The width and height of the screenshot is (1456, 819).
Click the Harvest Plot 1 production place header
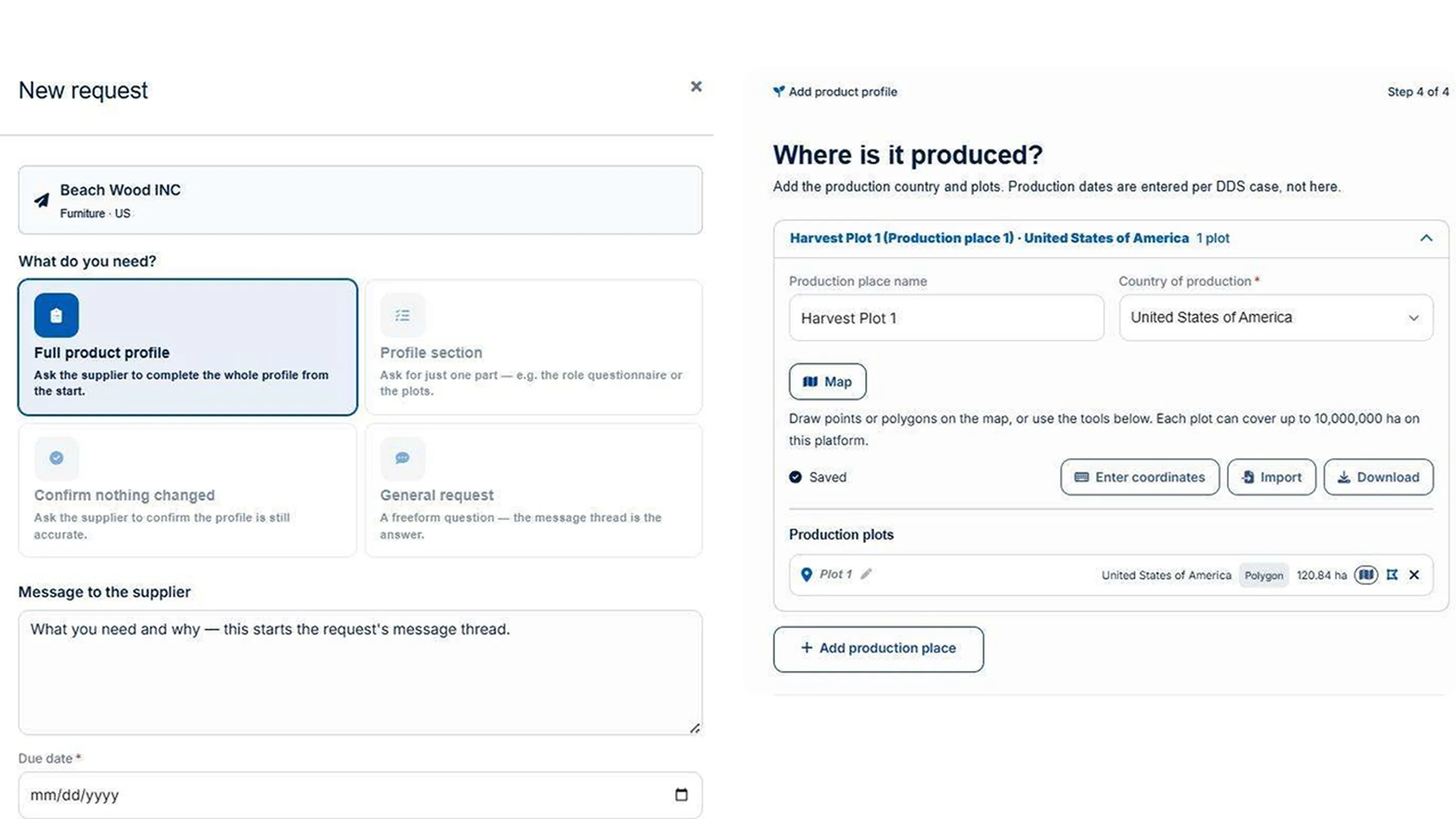click(1111, 239)
